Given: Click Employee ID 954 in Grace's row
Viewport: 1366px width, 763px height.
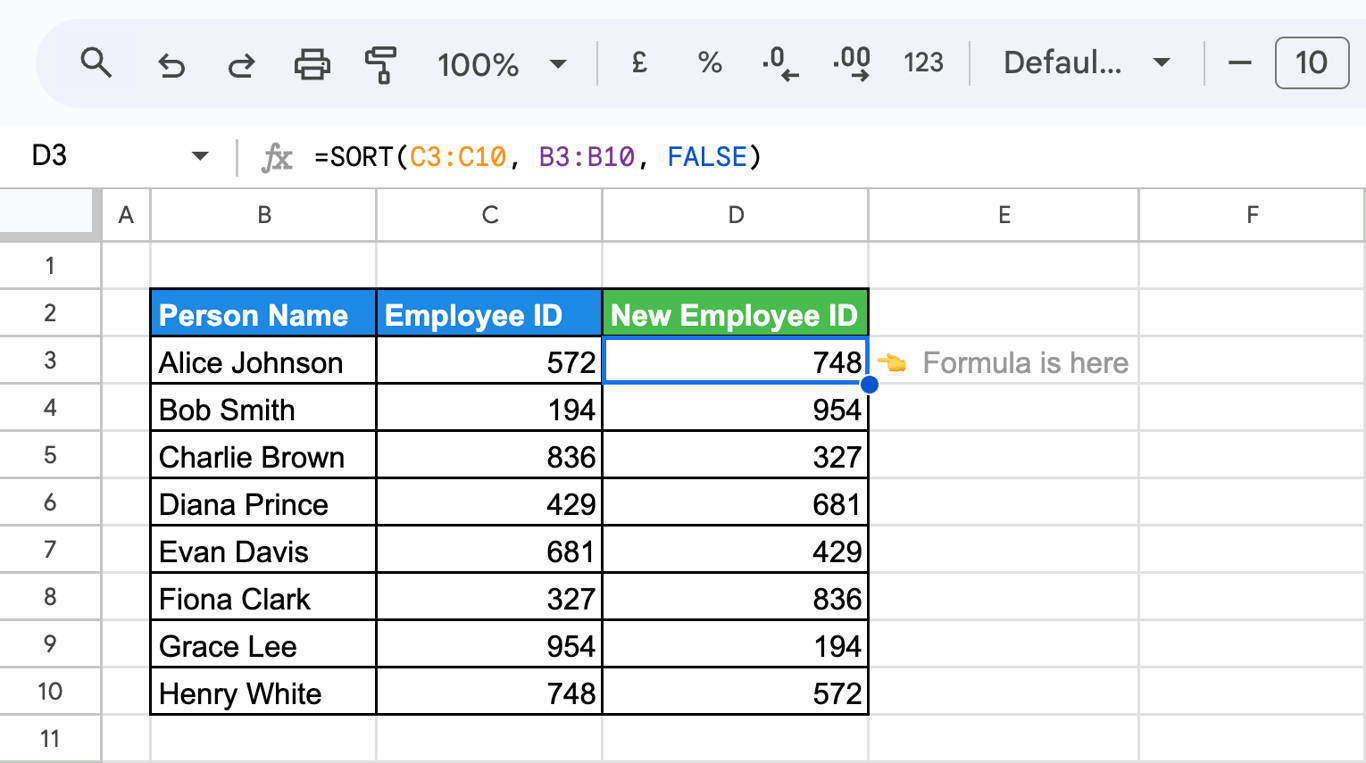Looking at the screenshot, I should pyautogui.click(x=490, y=645).
